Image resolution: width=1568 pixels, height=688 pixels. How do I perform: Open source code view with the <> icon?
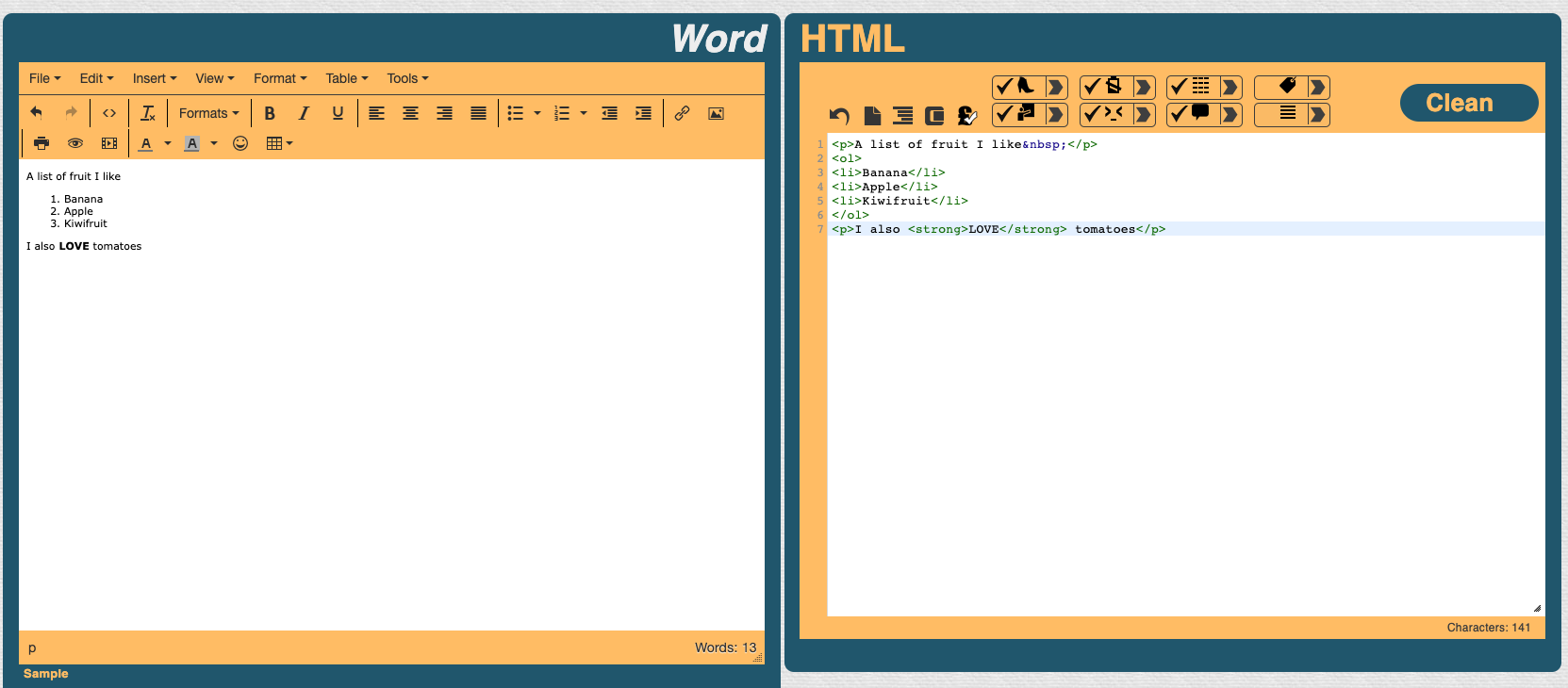click(109, 113)
